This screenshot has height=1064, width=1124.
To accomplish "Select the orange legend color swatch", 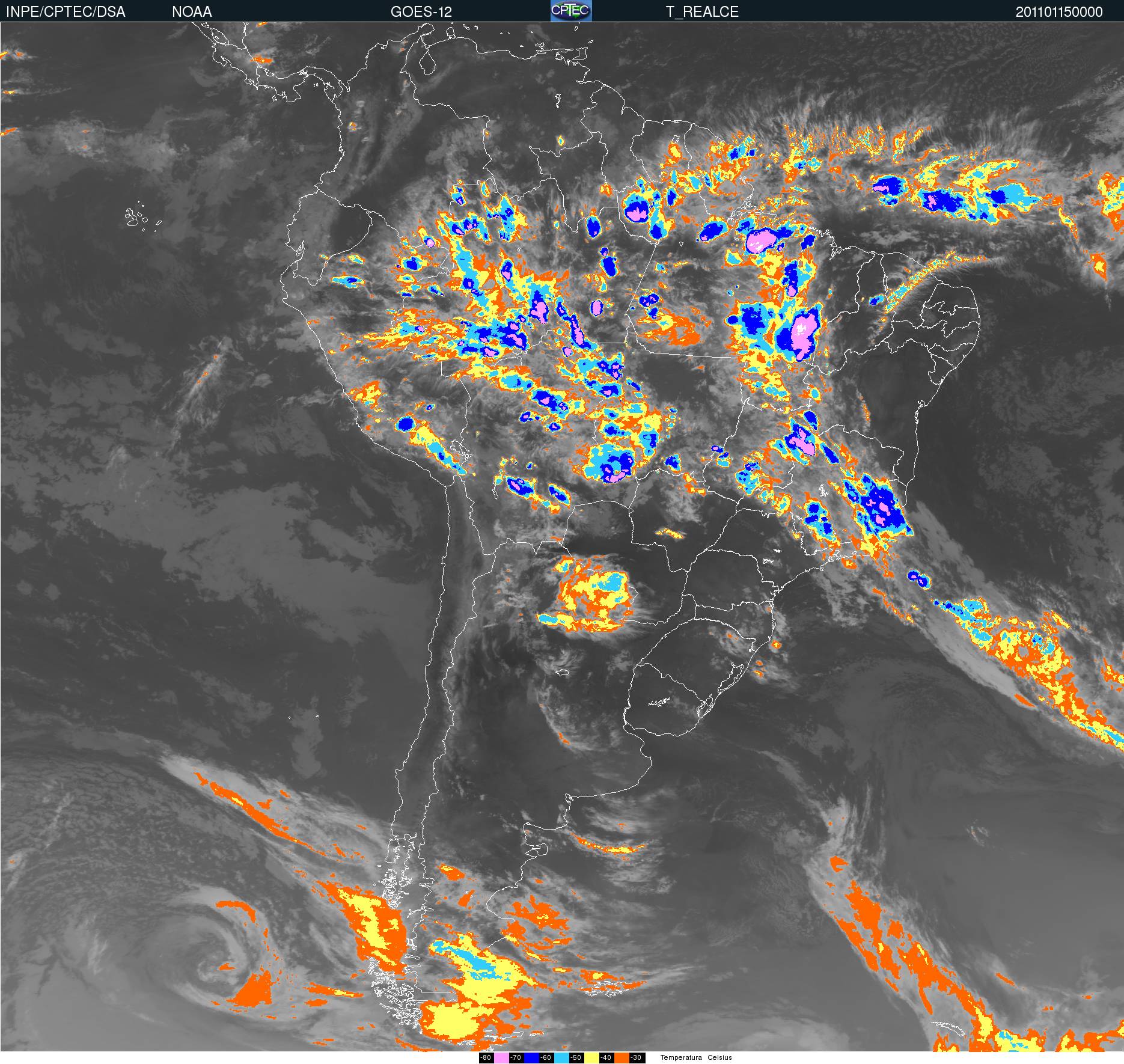I will (x=622, y=1058).
